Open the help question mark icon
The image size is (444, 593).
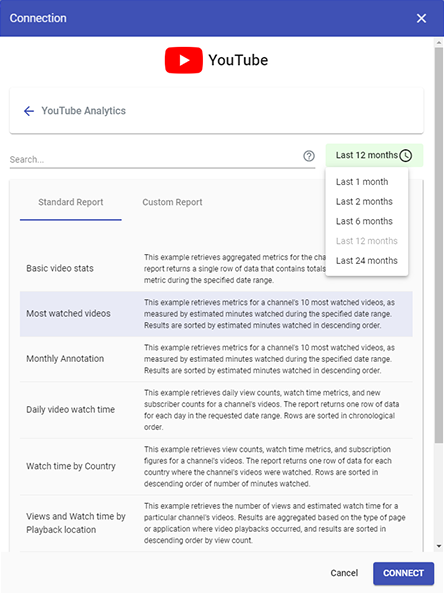[x=309, y=156]
